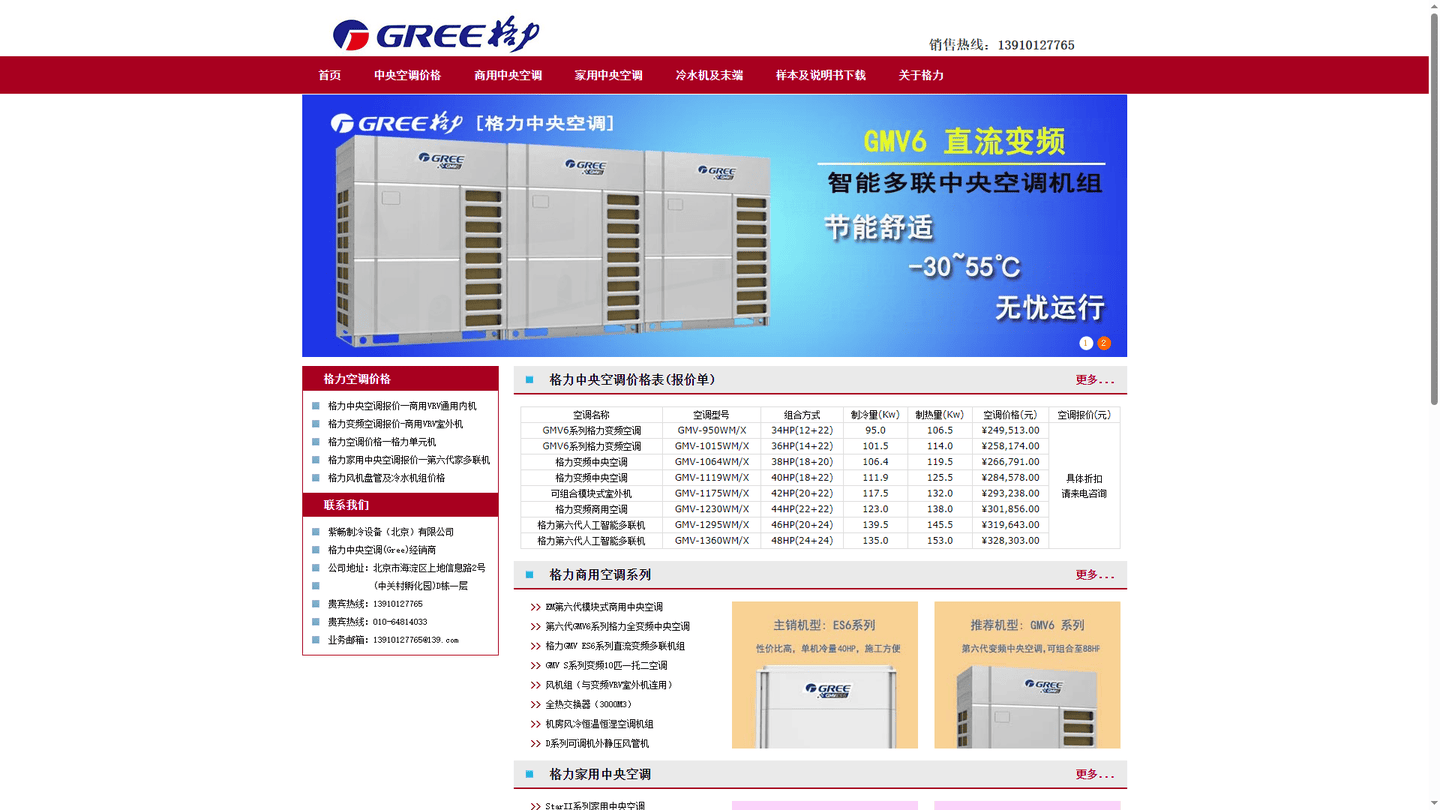Open 格力中央空调报价一商用VRV通用内机 link
Screen dimensions: 1440x810
pos(402,406)
